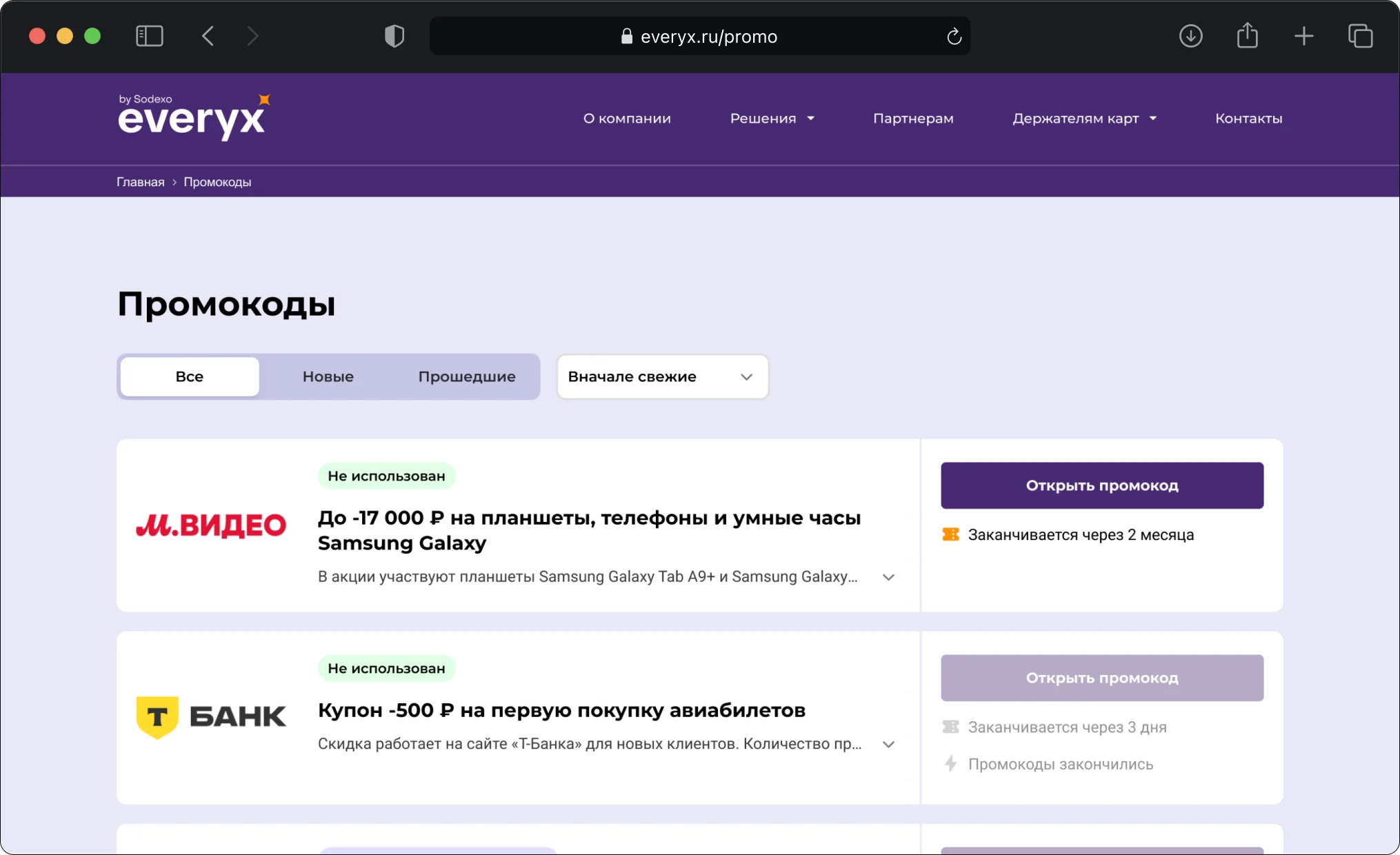Screen dimensions: 1400x855
Task: Switch the filter to Новые
Action: tap(328, 376)
